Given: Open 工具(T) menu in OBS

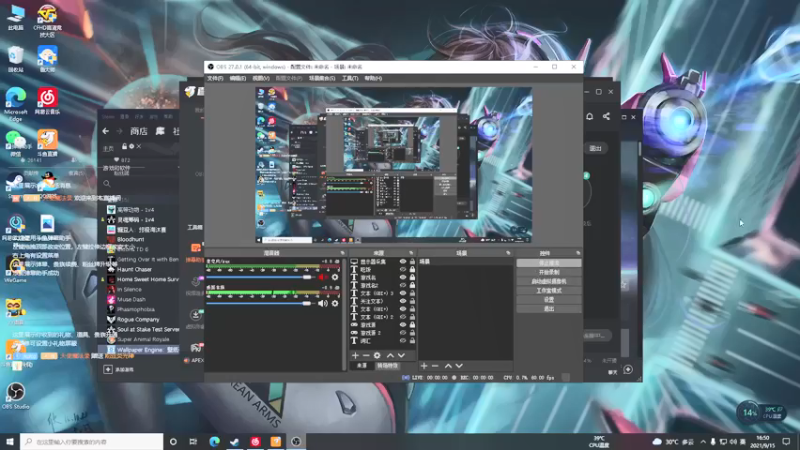Looking at the screenshot, I should 350,79.
